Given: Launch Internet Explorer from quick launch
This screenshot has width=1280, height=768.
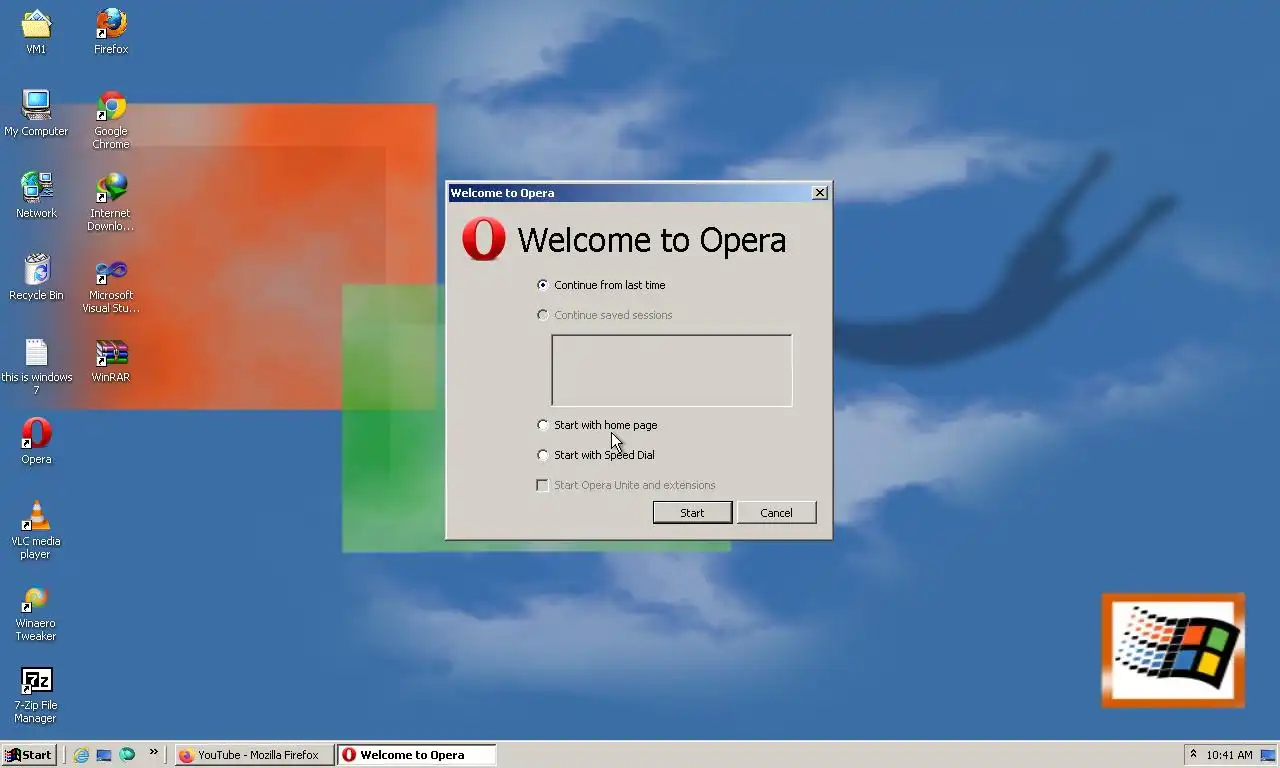Looking at the screenshot, I should (81, 755).
